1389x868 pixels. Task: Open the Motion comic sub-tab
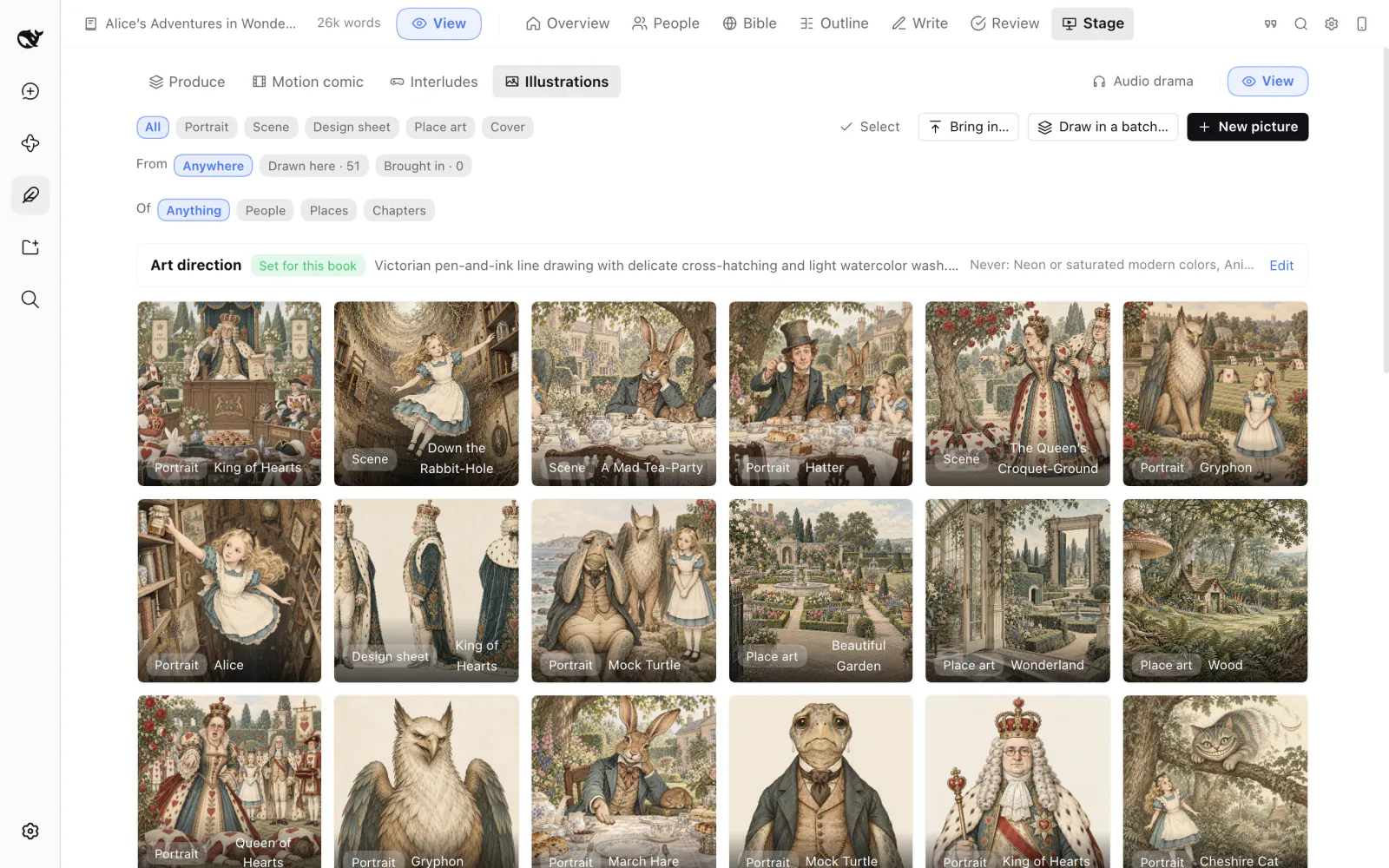pyautogui.click(x=308, y=82)
